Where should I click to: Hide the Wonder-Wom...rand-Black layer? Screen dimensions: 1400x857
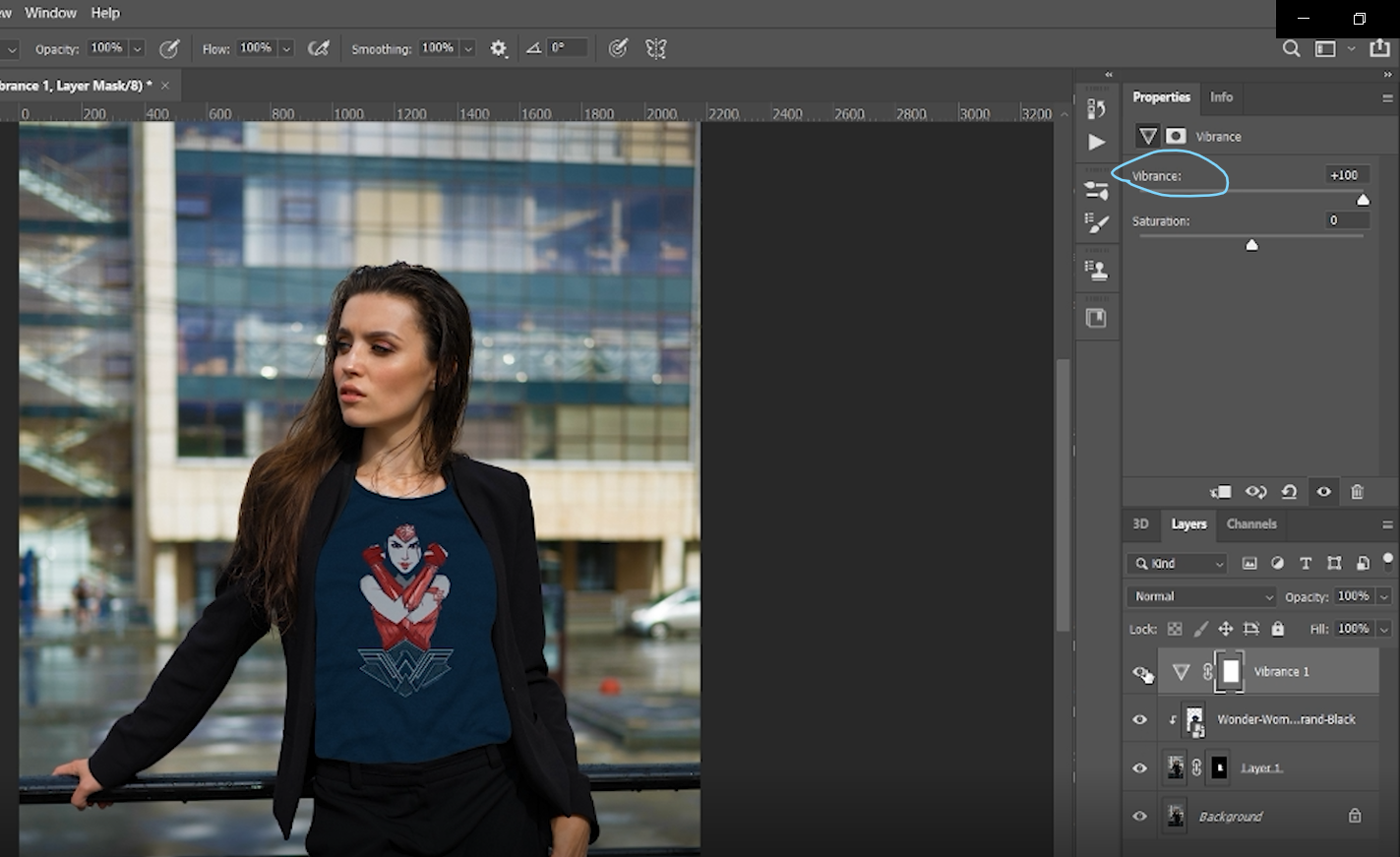click(1140, 720)
